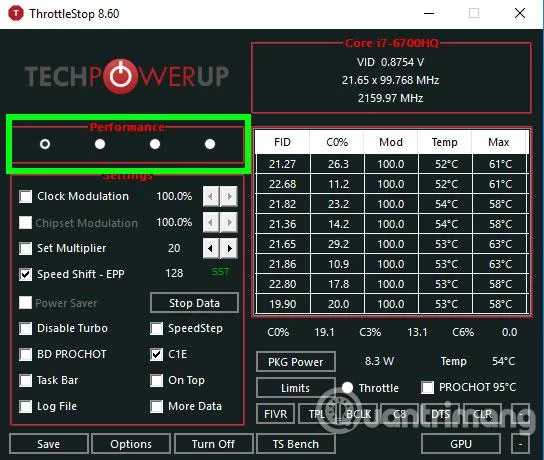Select the second Performance profile radio button
This screenshot has width=544, height=460.
tap(100, 144)
